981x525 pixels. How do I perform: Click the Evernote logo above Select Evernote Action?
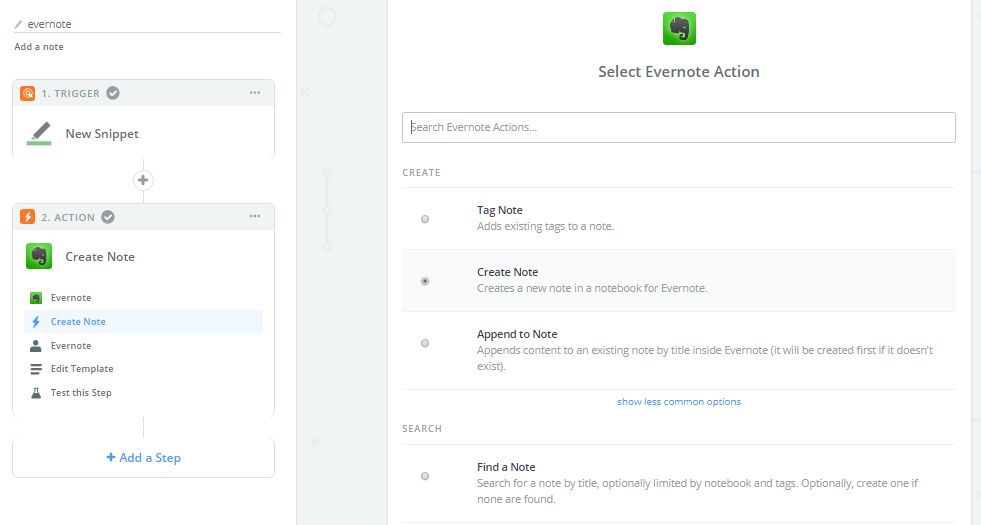[679, 28]
